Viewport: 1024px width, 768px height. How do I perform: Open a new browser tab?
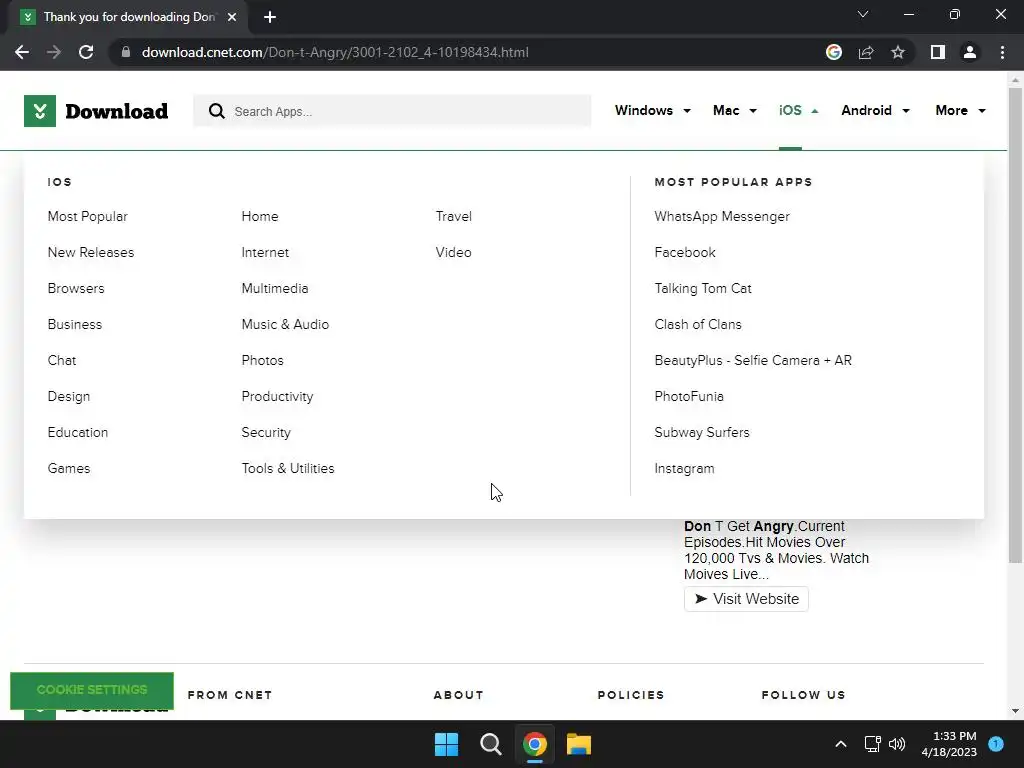270,17
